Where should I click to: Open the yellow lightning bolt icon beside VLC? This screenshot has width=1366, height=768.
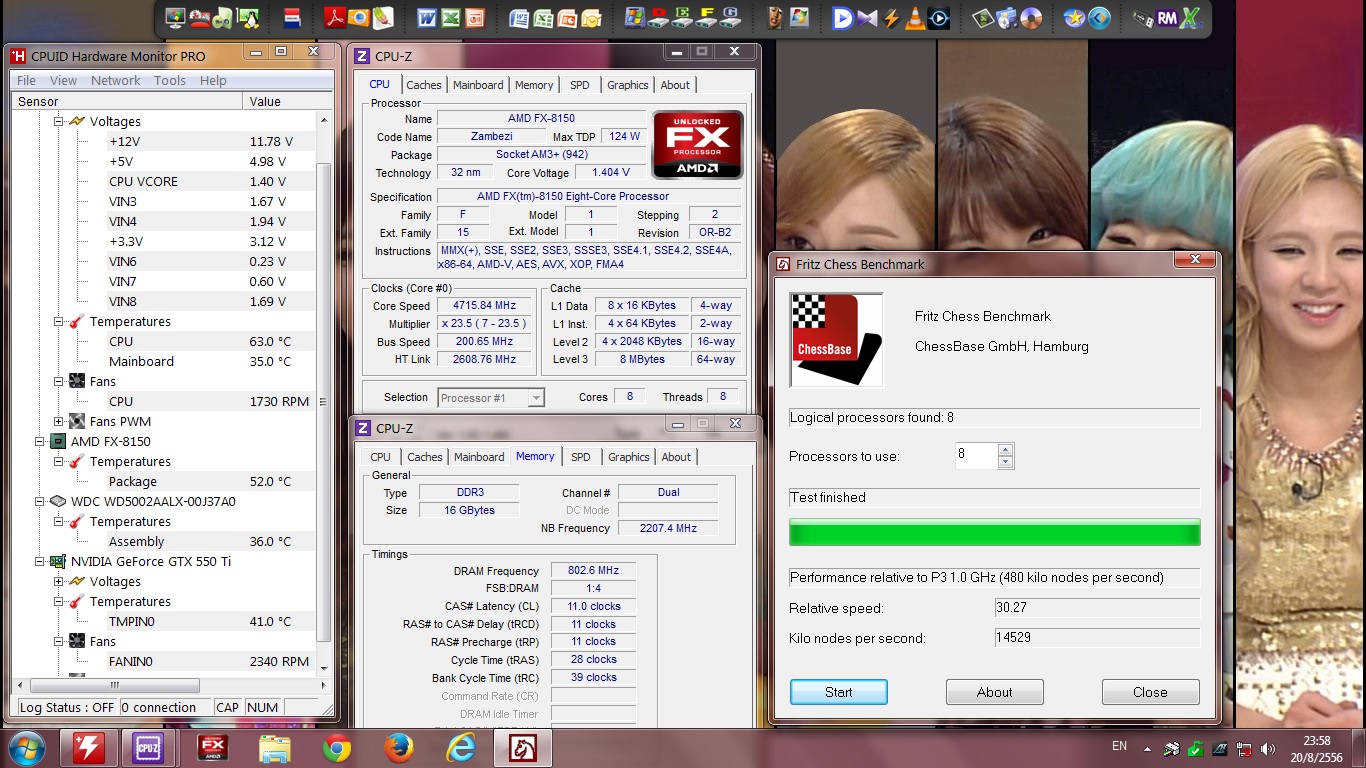tap(891, 17)
